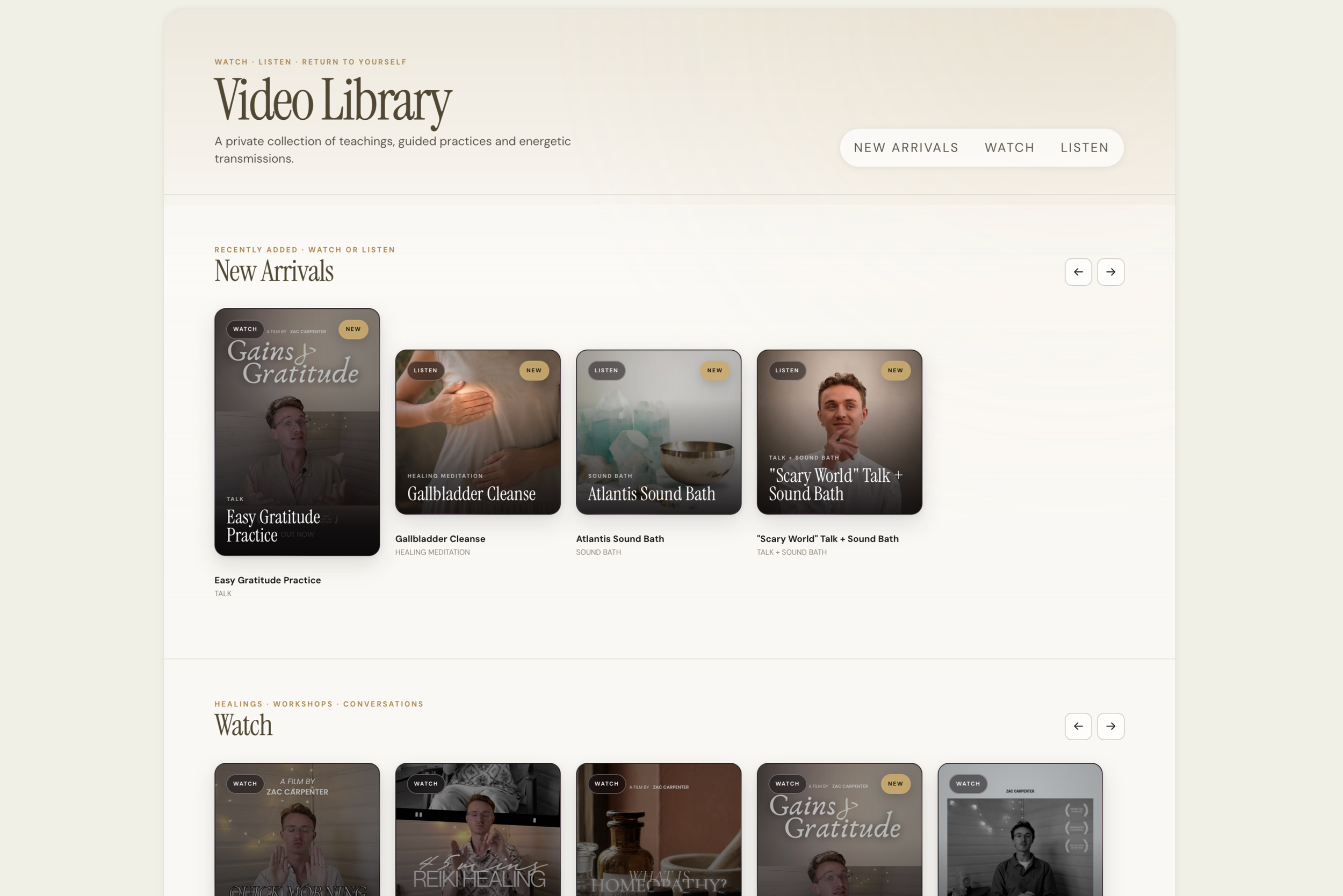Click "WATCH · LISTEN · RETURN TO YOURSELF" text
Viewport: 1343px width, 896px height.
311,62
